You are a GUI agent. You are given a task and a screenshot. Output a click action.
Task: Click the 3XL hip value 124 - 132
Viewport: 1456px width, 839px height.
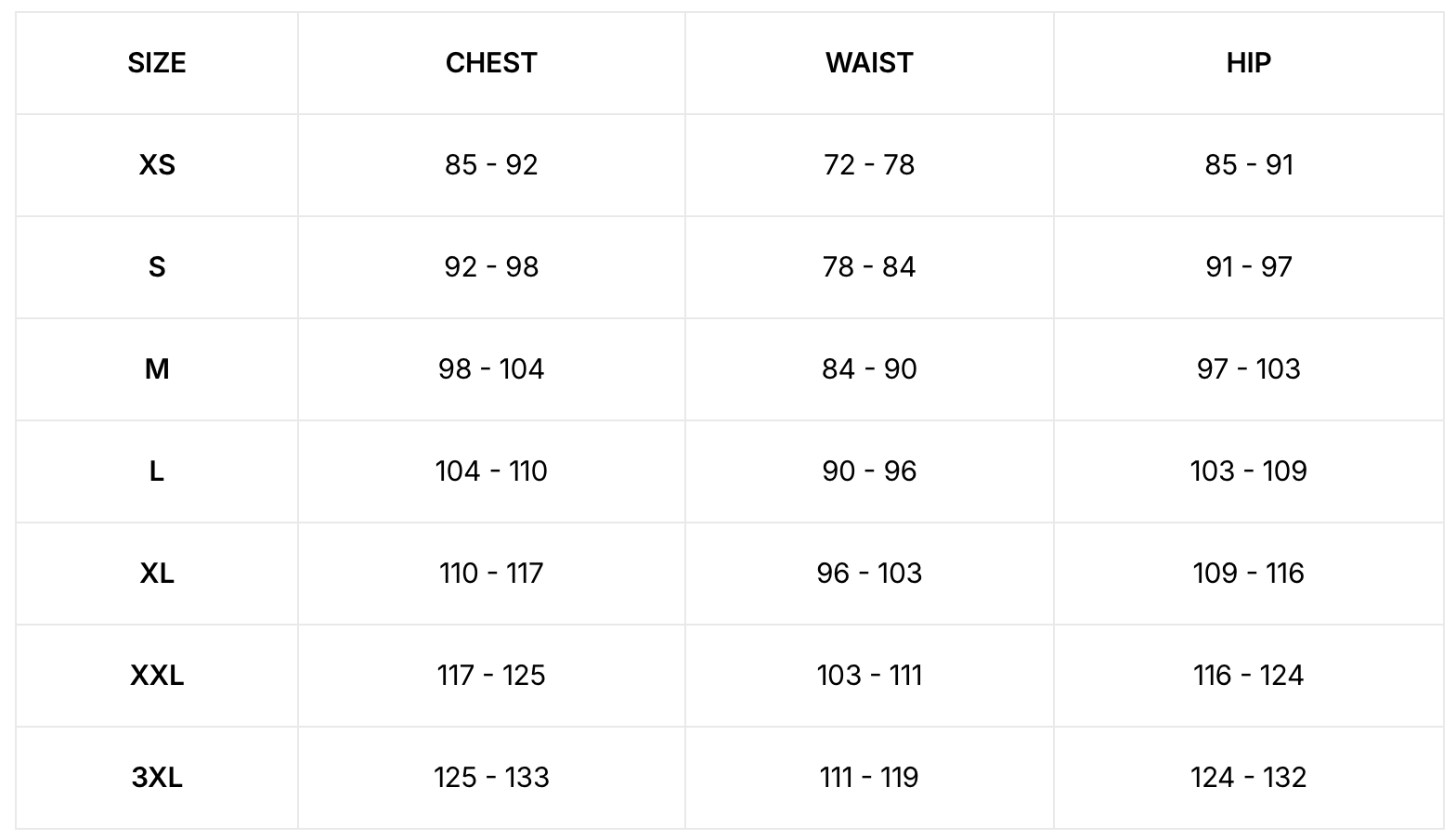(x=1248, y=778)
